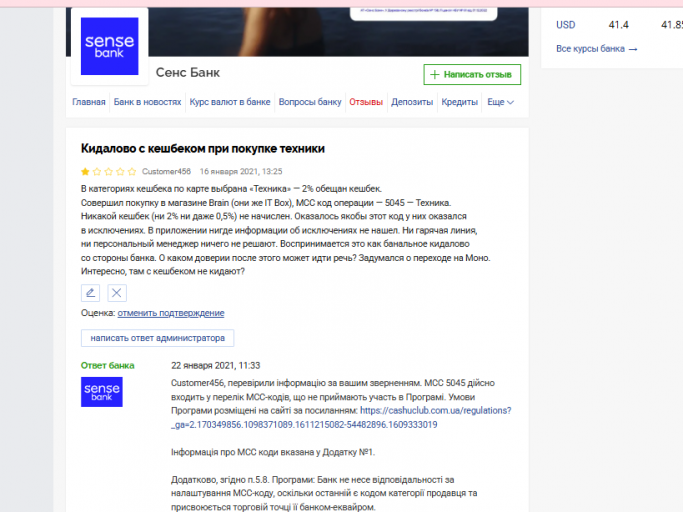Click the edit pencil icon under the review
Image resolution: width=683 pixels, height=512 pixels.
point(91,293)
